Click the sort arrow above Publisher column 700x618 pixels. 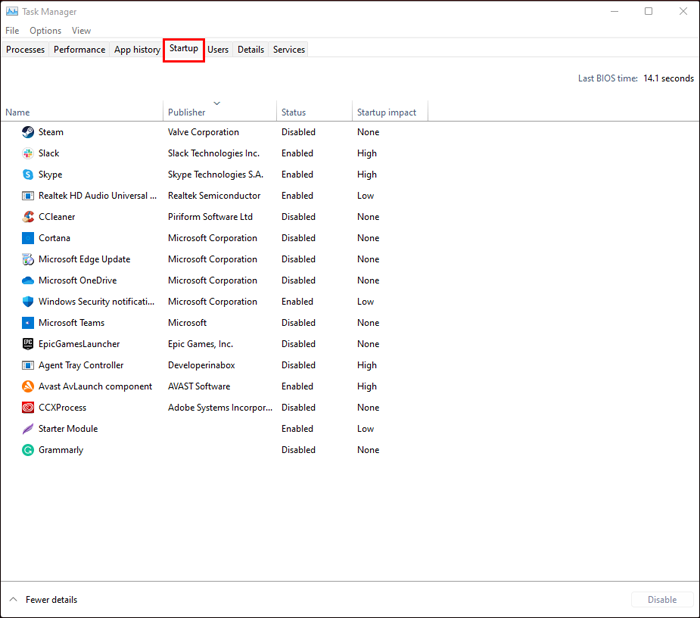217,103
